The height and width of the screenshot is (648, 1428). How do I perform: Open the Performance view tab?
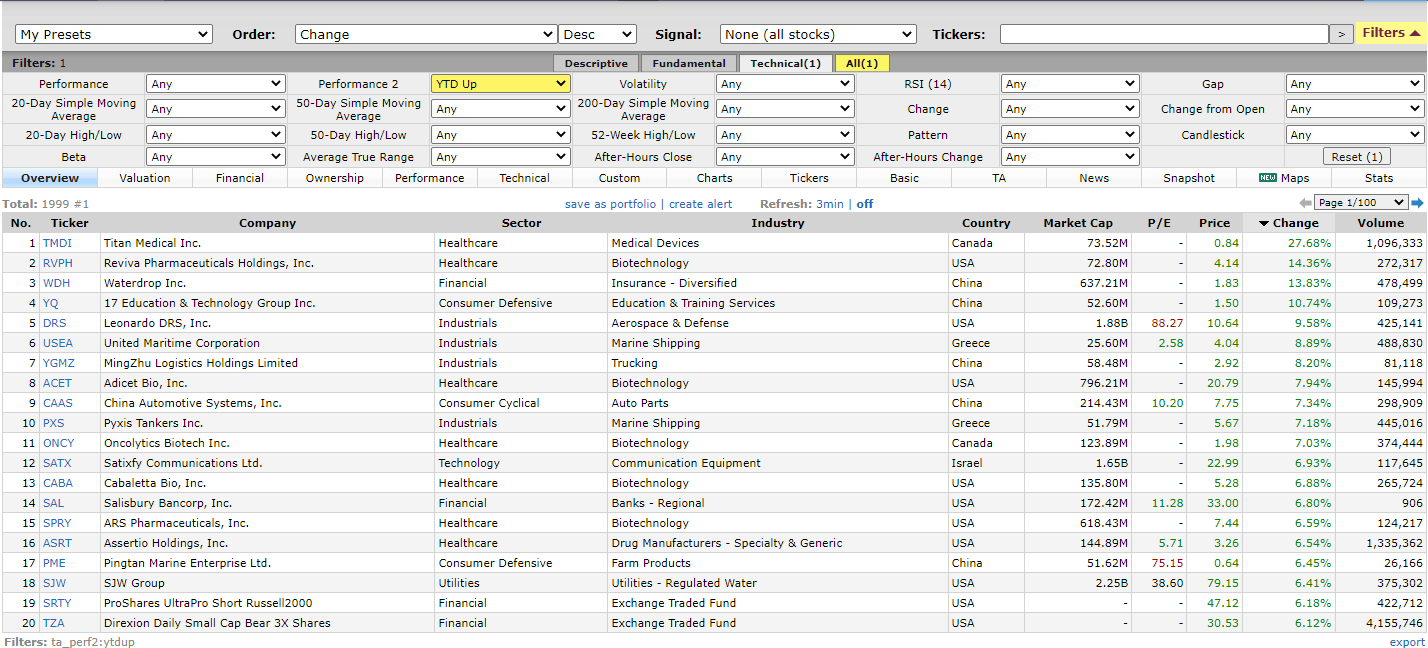point(430,178)
